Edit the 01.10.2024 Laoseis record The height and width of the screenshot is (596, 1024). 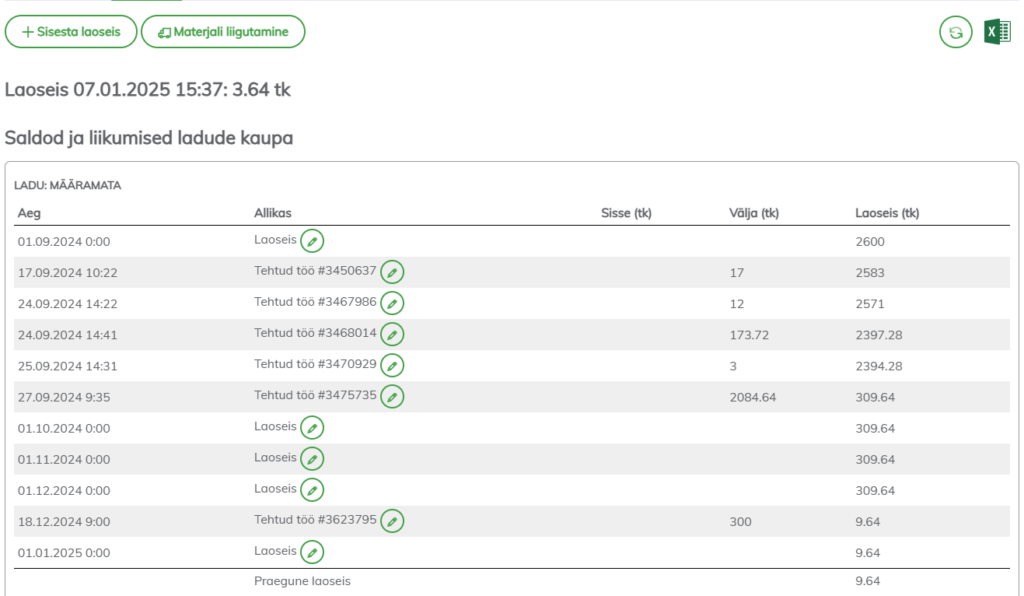(313, 428)
